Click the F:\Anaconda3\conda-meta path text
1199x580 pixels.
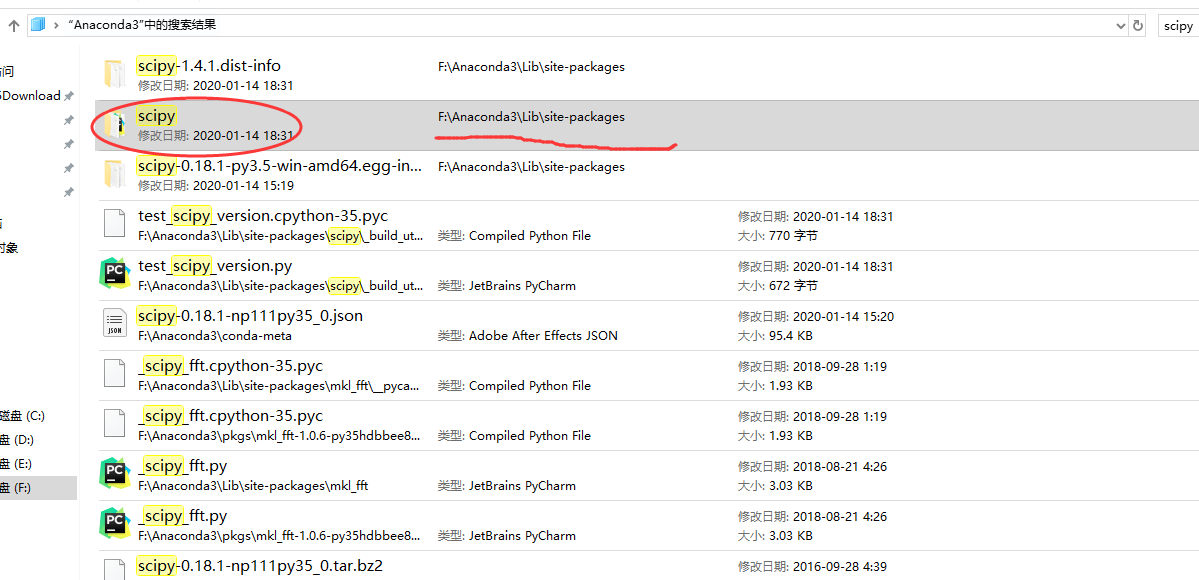[x=214, y=335]
